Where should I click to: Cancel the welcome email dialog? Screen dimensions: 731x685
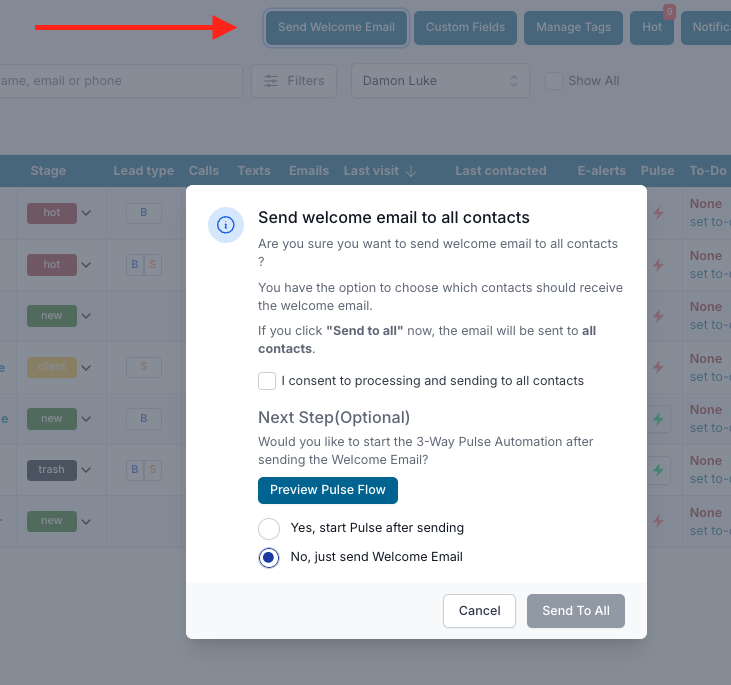[479, 611]
